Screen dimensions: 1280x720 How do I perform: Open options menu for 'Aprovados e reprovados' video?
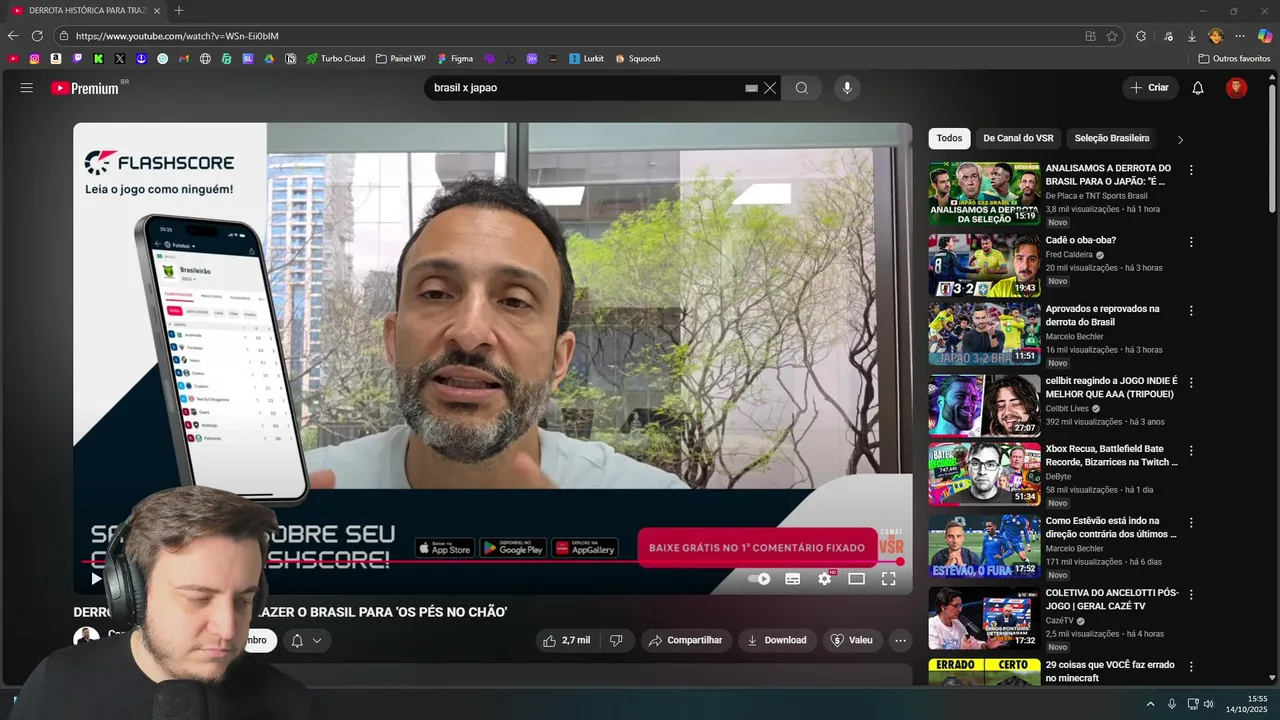(x=1191, y=311)
